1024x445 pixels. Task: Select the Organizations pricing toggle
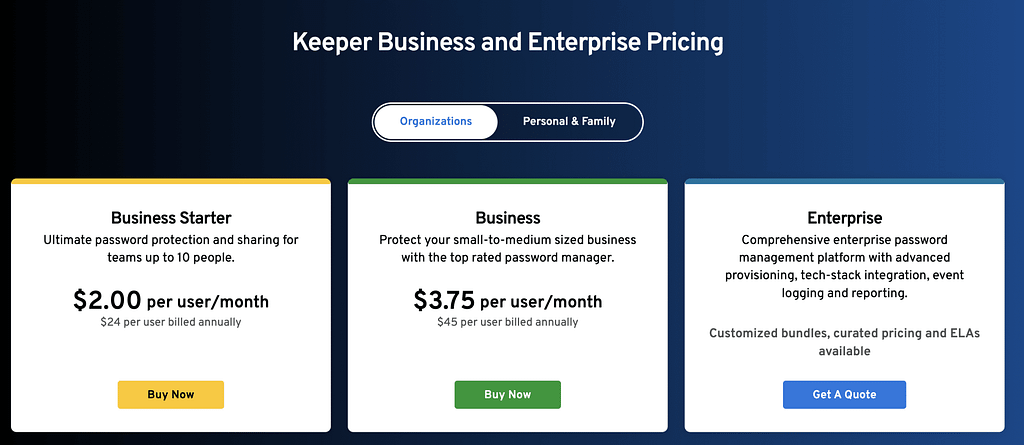pyautogui.click(x=435, y=122)
